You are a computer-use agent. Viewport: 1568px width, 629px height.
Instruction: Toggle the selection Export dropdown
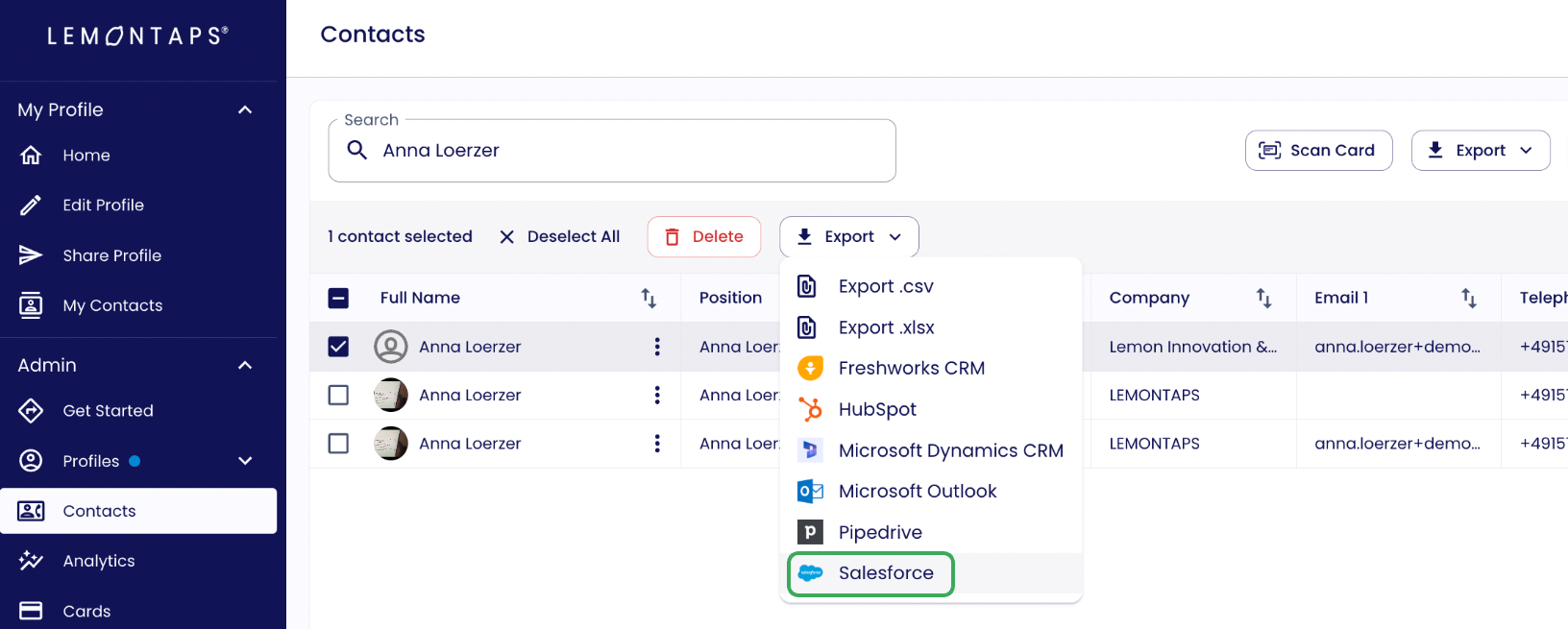[849, 236]
